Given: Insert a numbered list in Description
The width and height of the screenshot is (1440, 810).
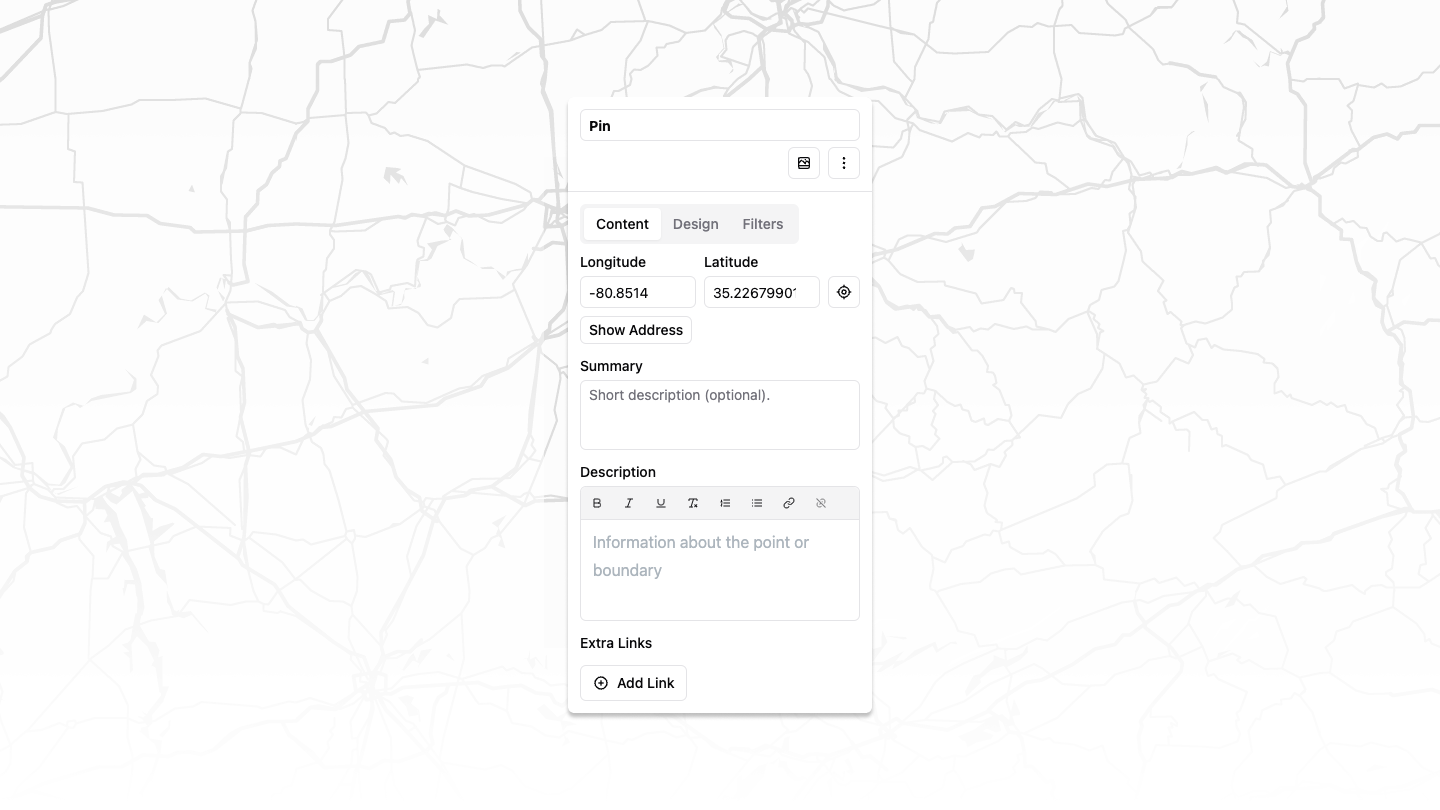Looking at the screenshot, I should (725, 503).
